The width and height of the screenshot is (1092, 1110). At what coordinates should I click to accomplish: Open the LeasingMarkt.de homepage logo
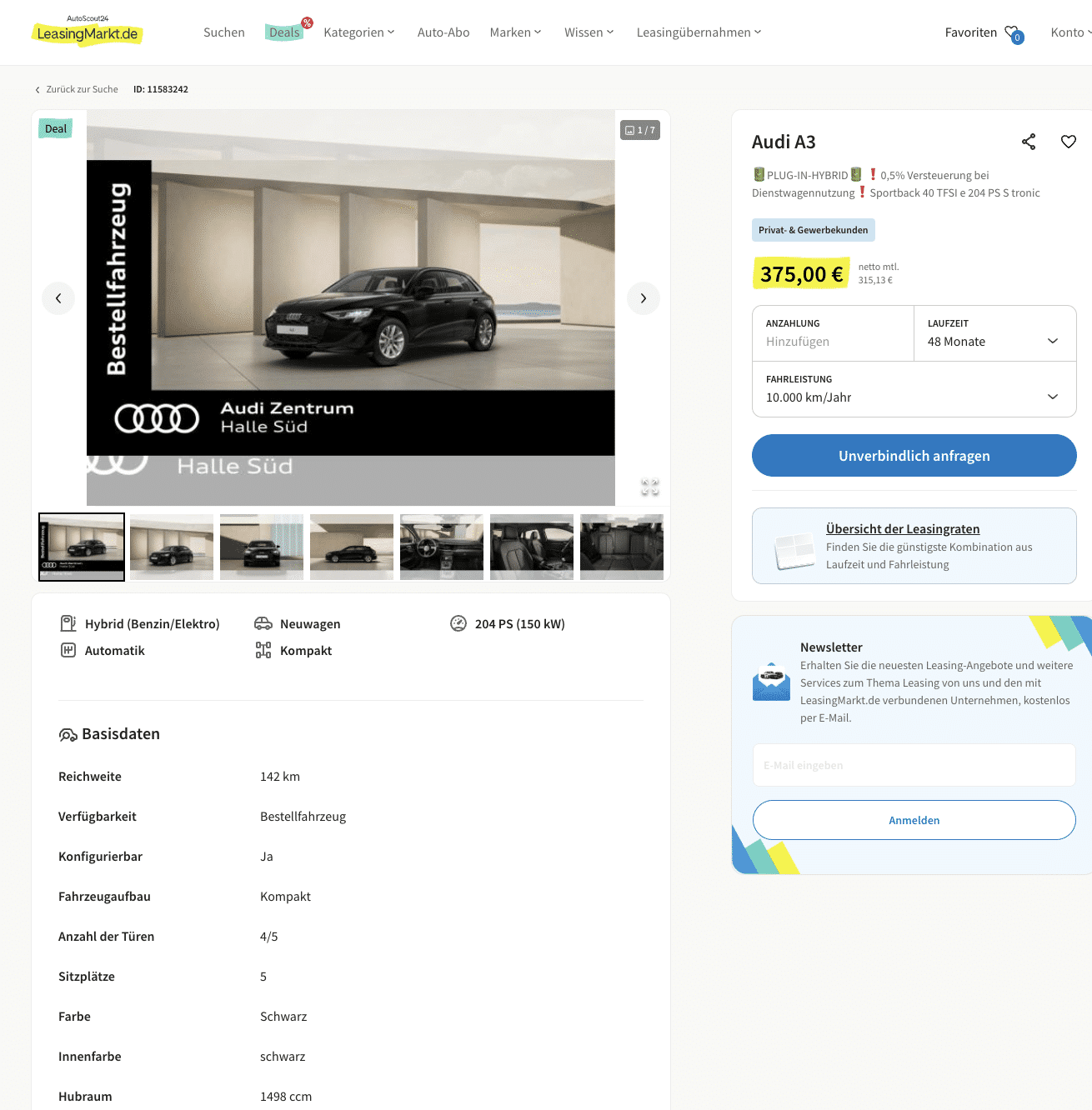click(x=88, y=31)
